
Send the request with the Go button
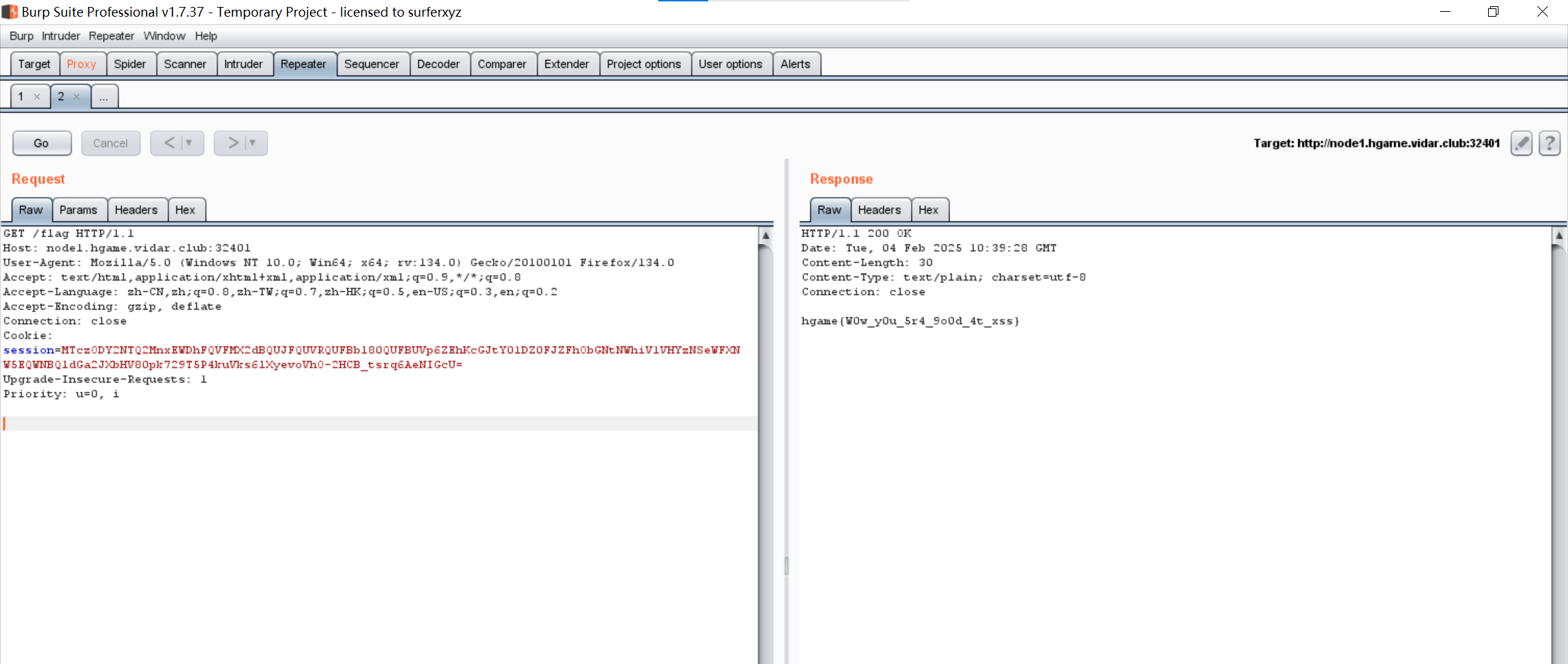click(42, 143)
